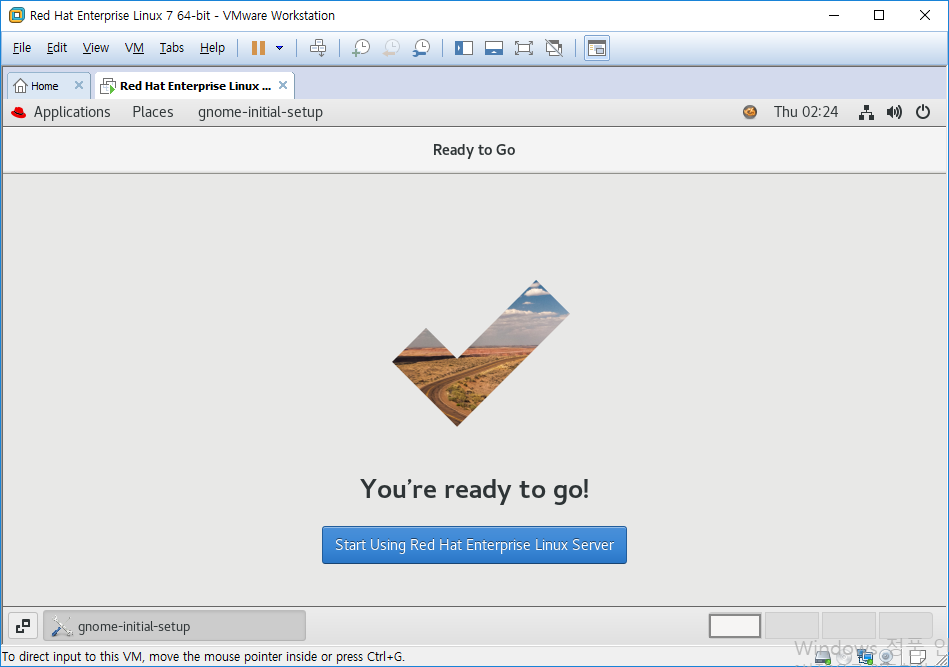
Task: Expand the power options dropdown arrow
Action: pyautogui.click(x=280, y=48)
